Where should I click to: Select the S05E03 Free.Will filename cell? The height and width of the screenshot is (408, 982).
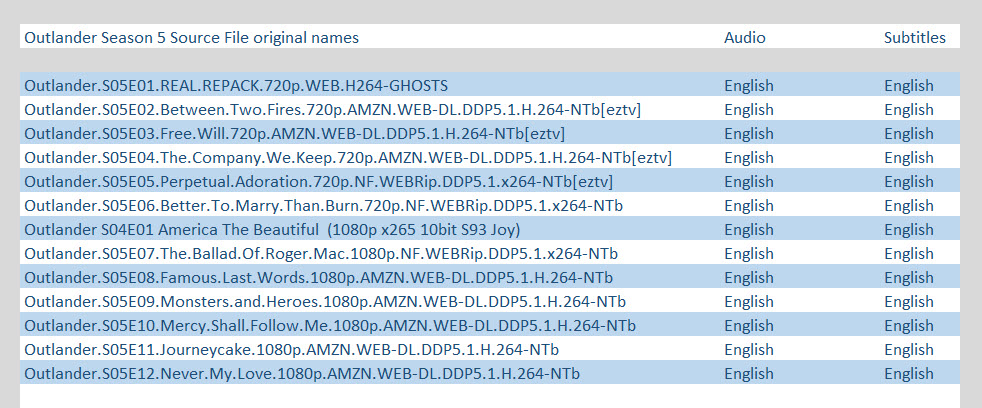(295, 133)
